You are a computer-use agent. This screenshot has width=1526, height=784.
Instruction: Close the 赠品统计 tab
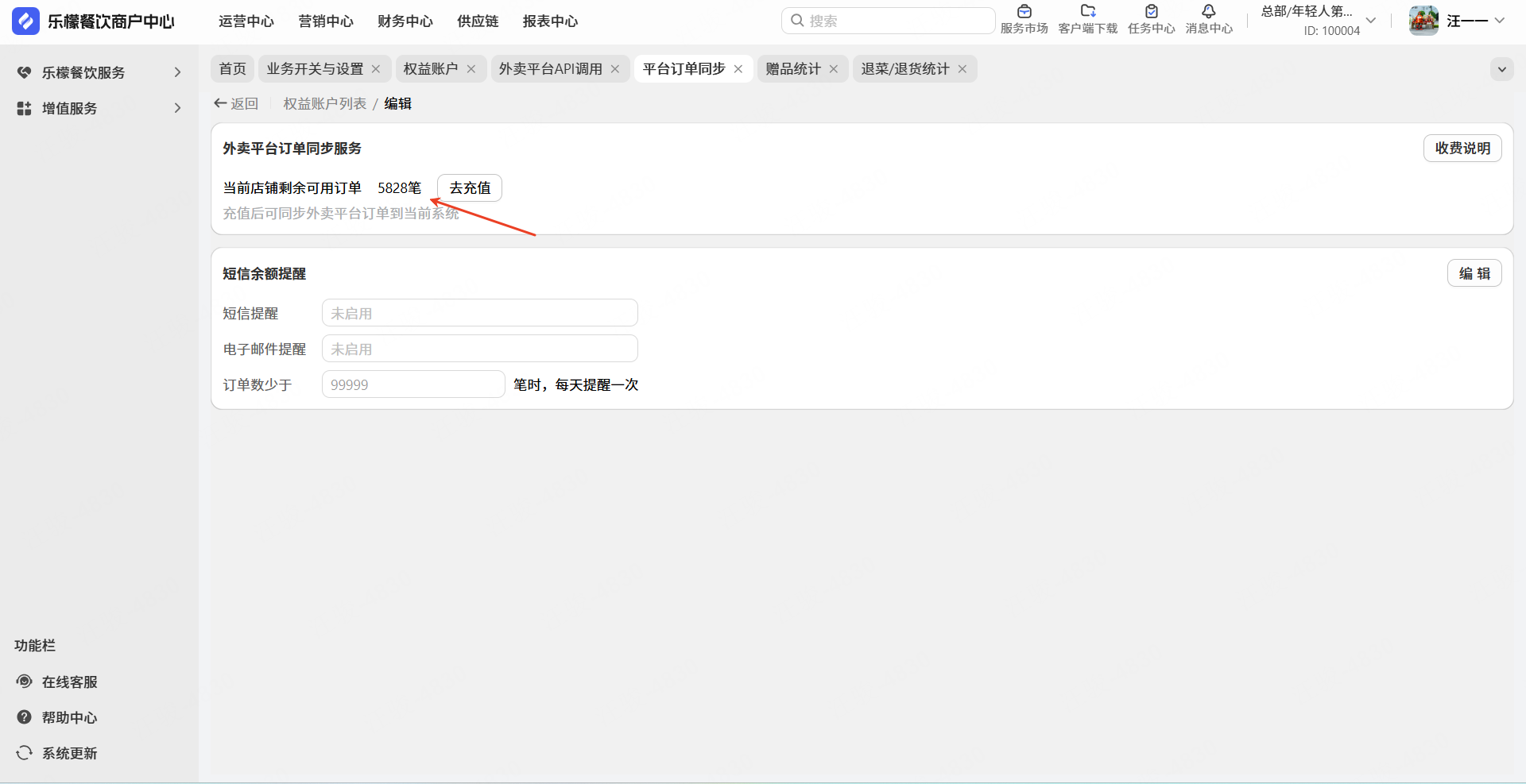click(834, 69)
